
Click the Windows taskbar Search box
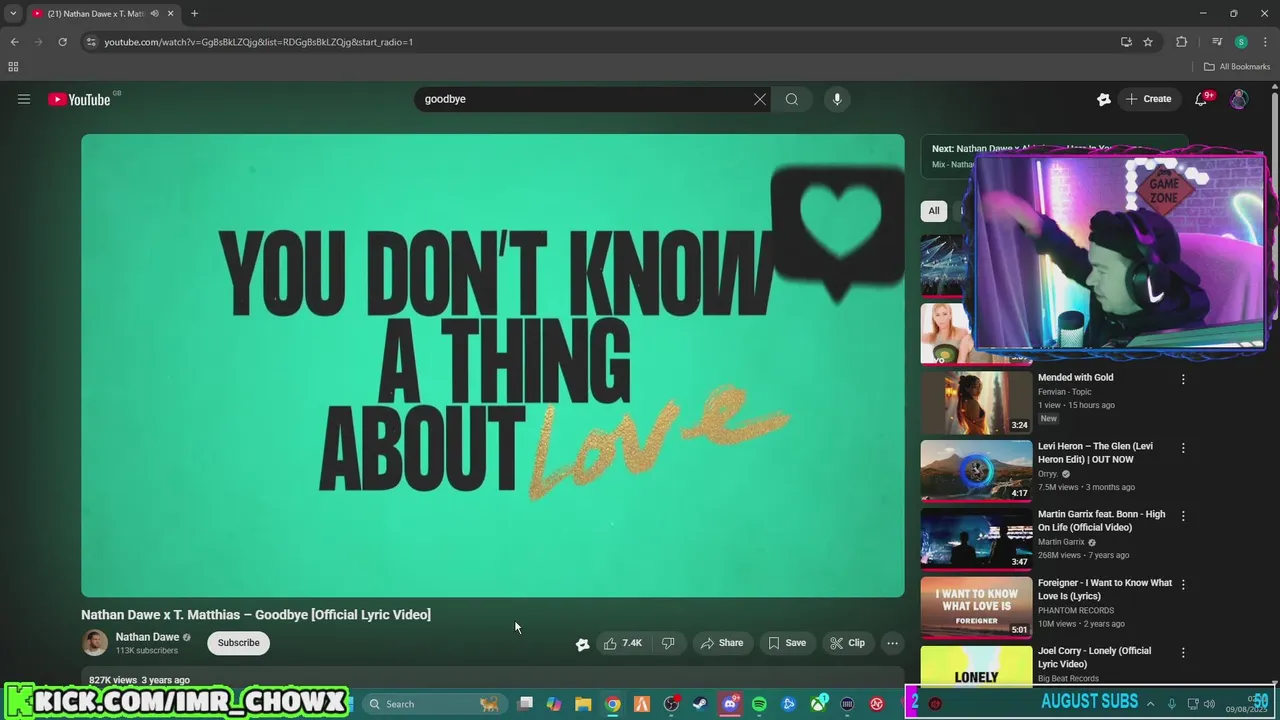click(433, 704)
